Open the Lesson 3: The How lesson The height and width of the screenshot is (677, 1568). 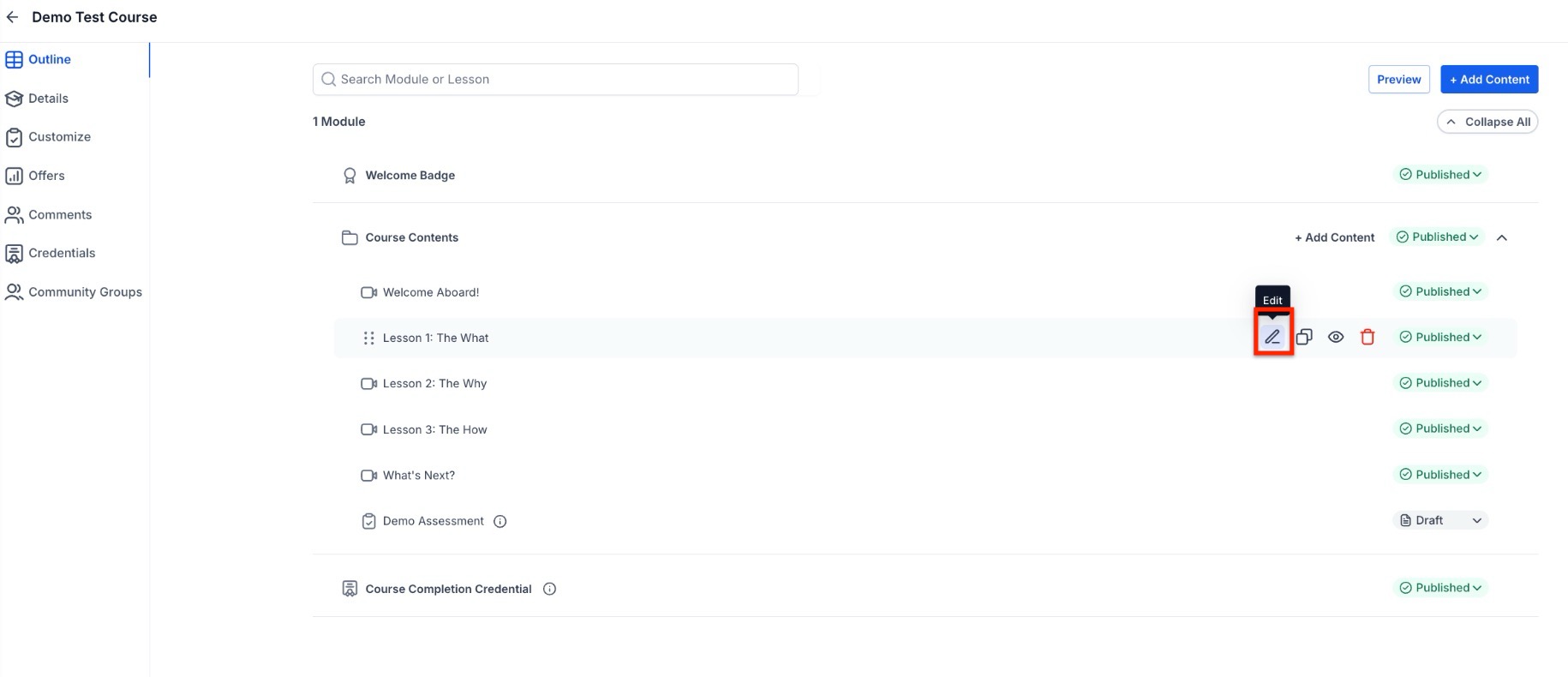coord(434,429)
